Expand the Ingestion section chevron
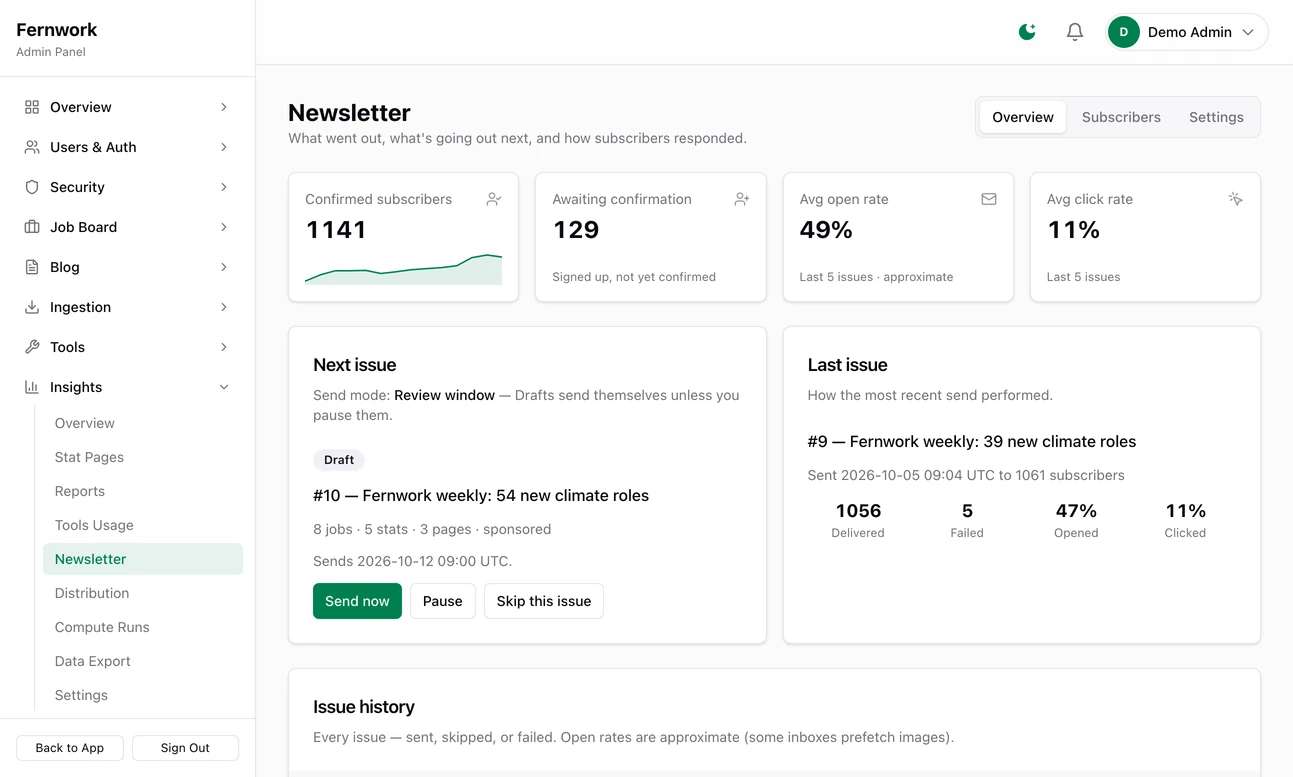Viewport: 1293px width, 777px height. point(224,307)
